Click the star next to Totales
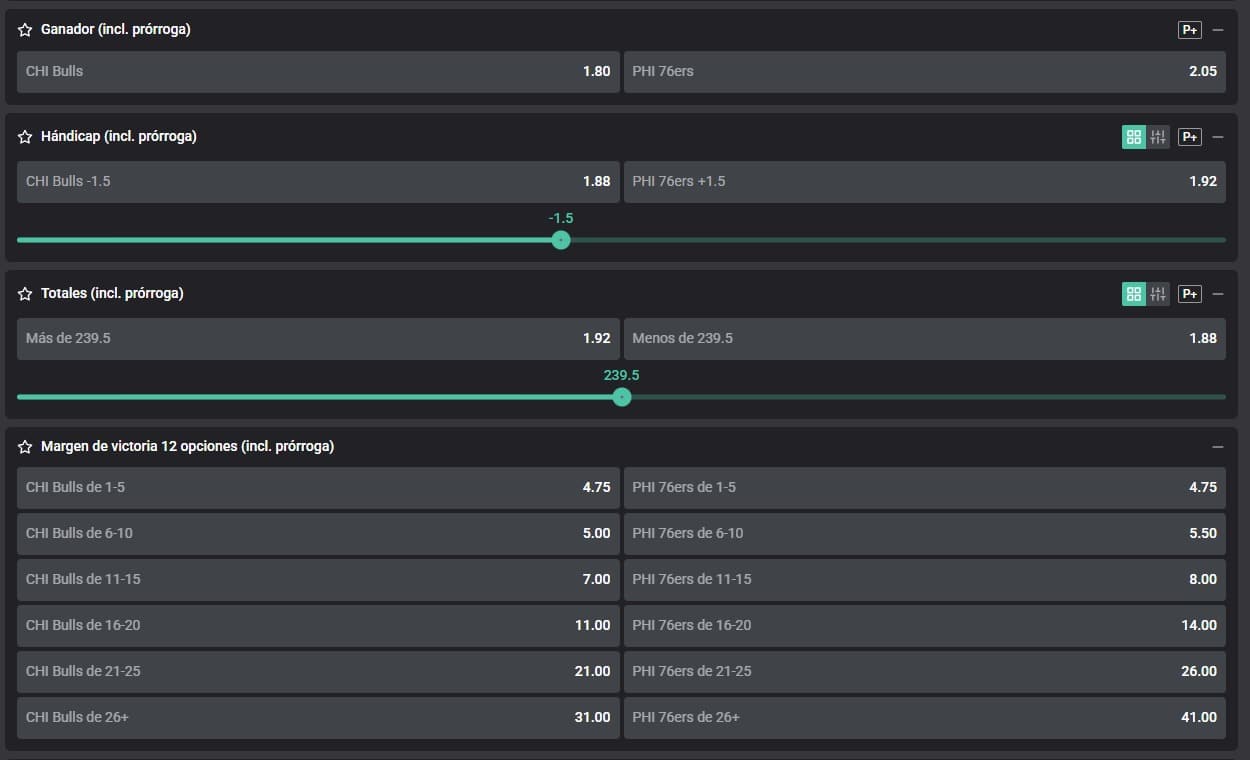 point(25,294)
